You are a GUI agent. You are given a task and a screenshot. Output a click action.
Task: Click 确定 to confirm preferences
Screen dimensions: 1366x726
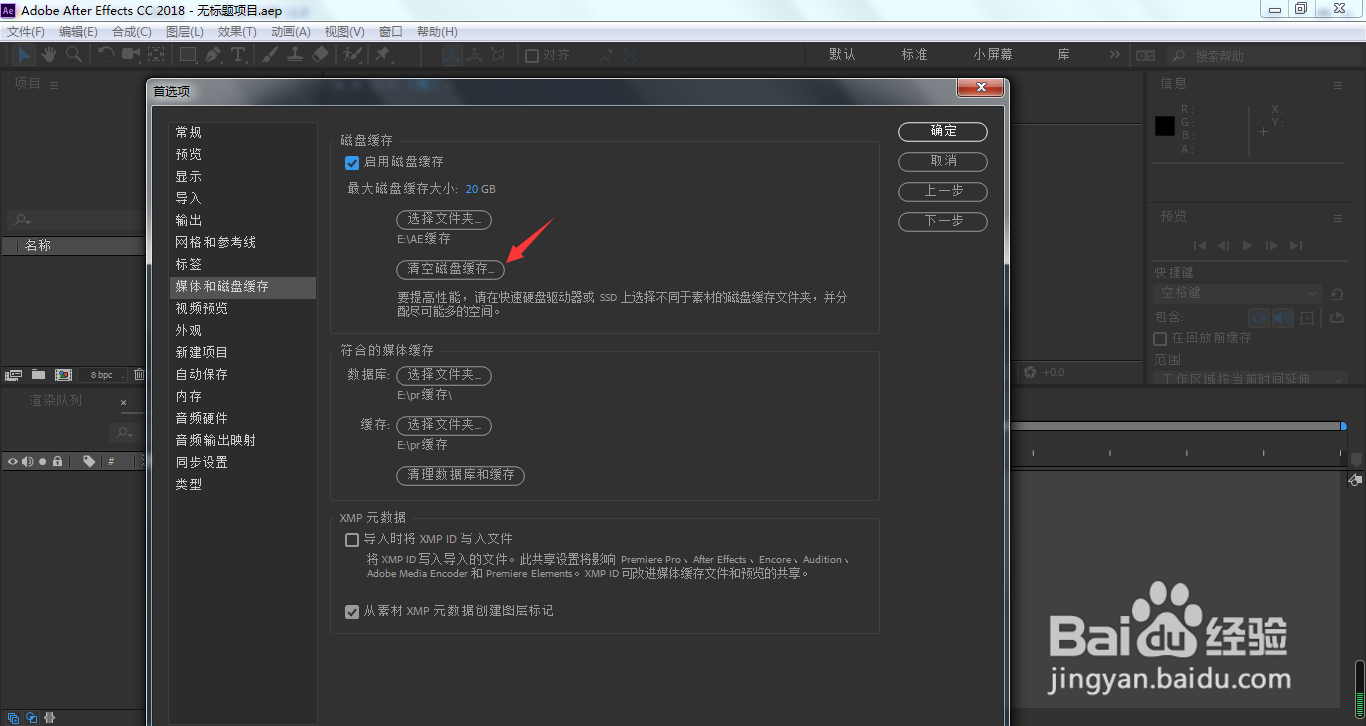943,131
